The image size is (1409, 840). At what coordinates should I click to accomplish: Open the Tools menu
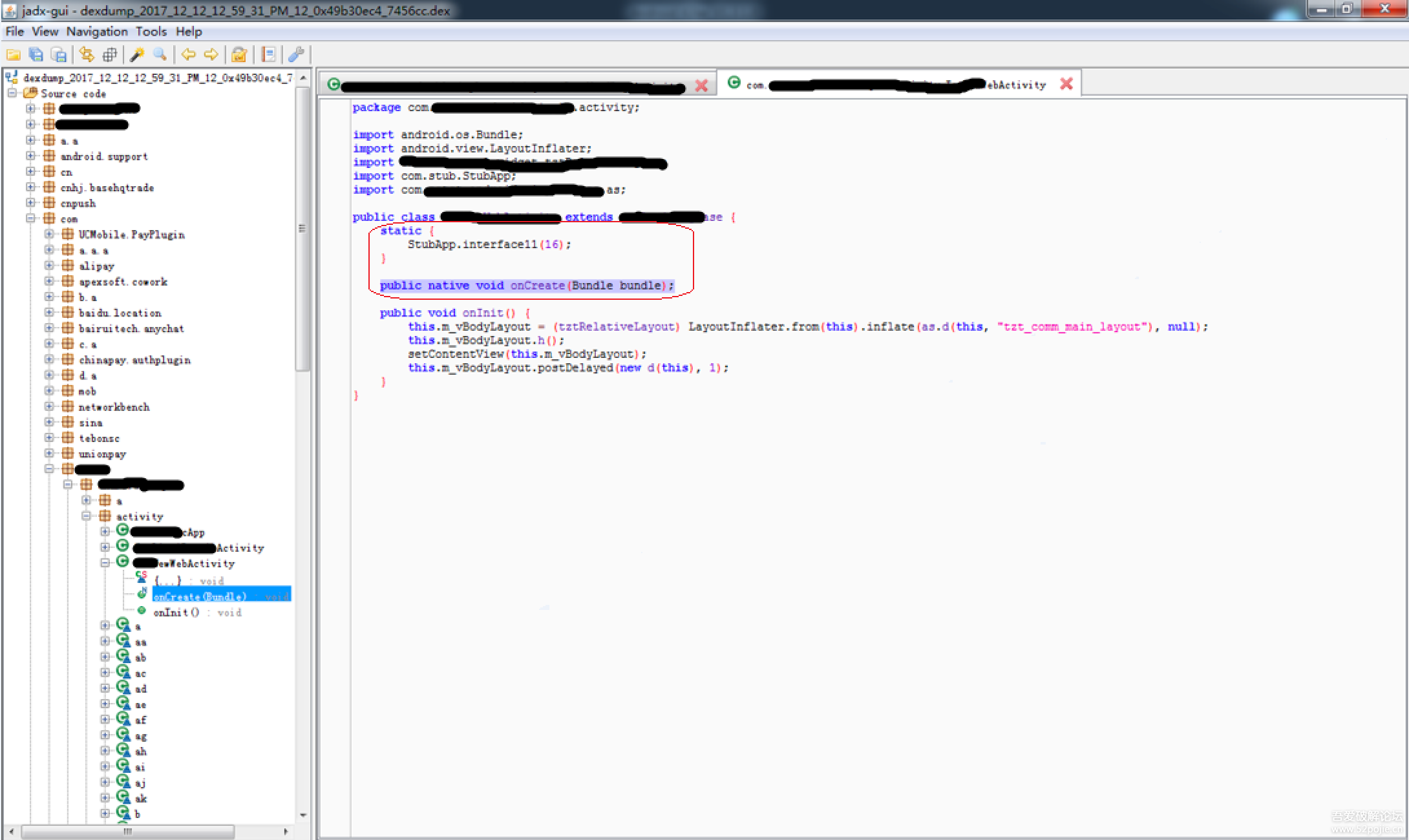[151, 32]
